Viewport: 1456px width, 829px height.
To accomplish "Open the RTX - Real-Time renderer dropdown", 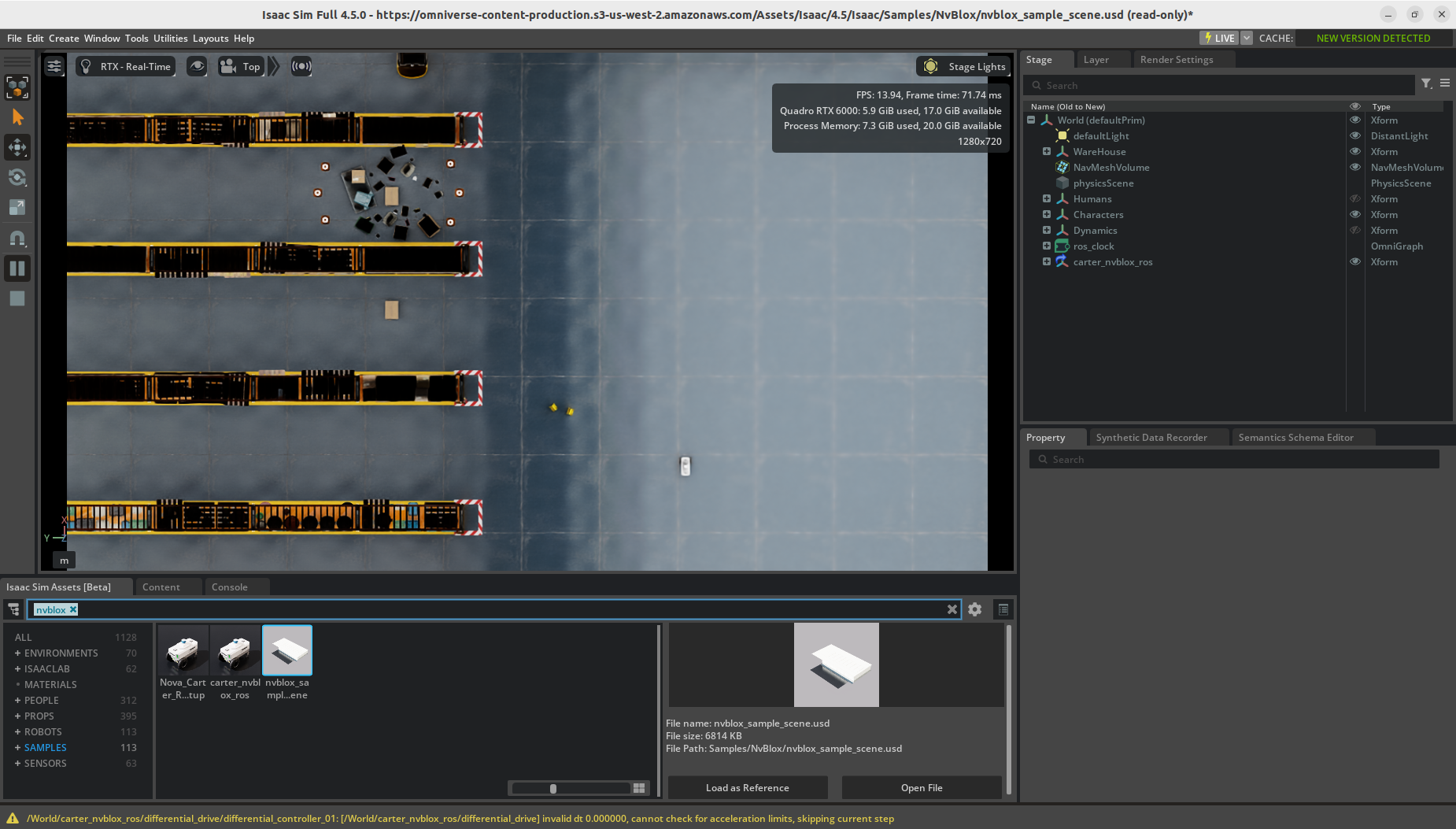I will pos(126,67).
